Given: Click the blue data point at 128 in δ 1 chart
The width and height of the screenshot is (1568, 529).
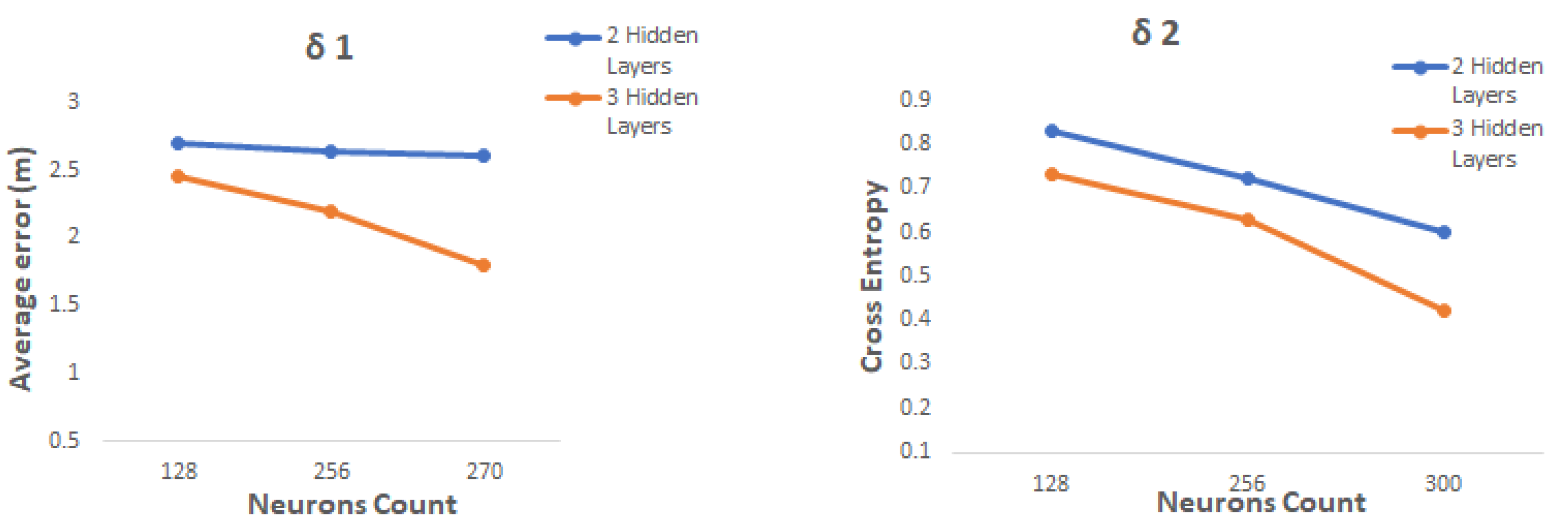Looking at the screenshot, I should click(x=178, y=143).
